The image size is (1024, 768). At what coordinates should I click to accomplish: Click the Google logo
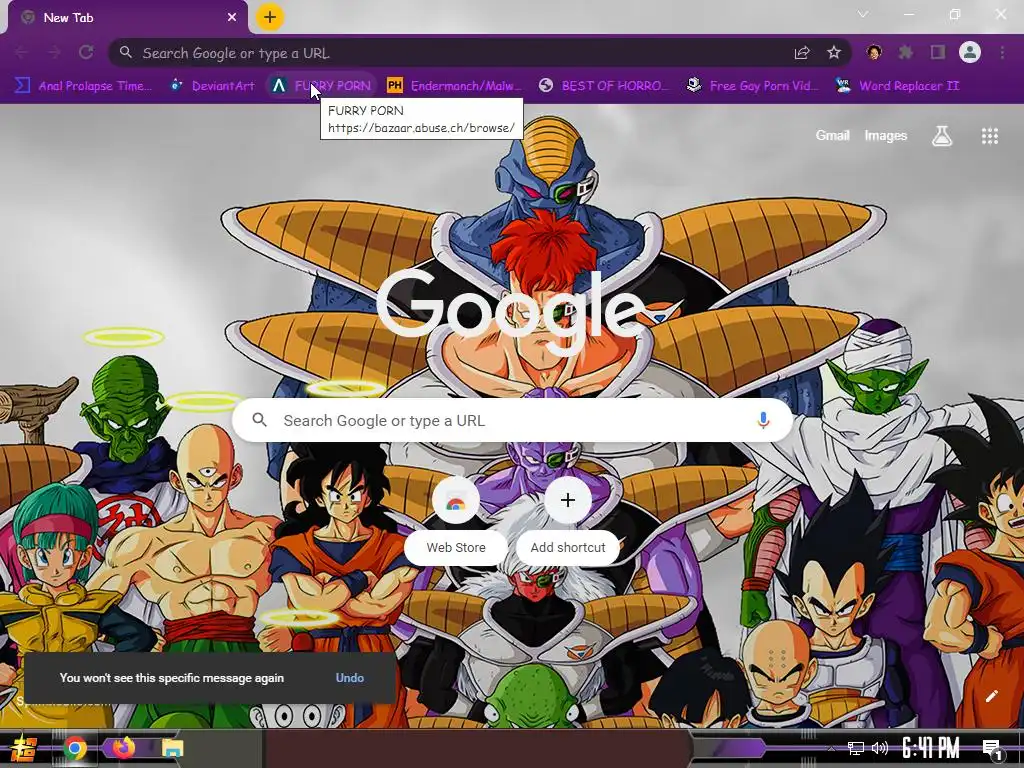pyautogui.click(x=511, y=313)
